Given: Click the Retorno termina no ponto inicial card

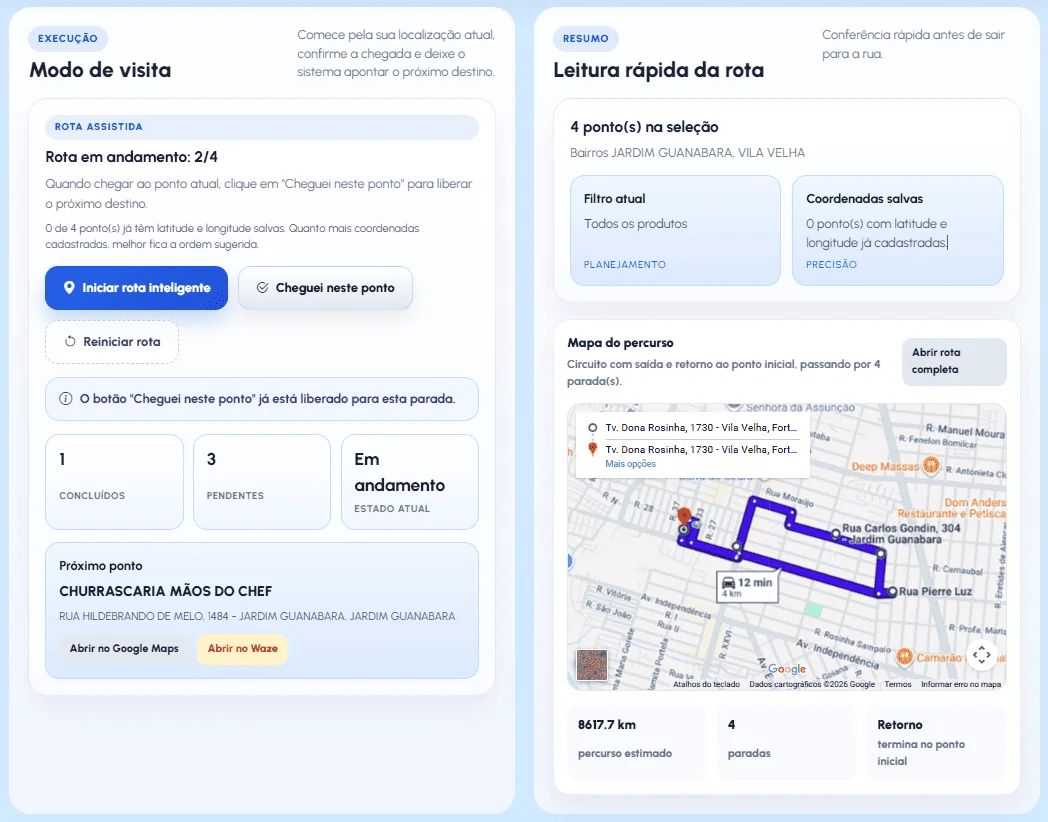Looking at the screenshot, I should pos(936,742).
